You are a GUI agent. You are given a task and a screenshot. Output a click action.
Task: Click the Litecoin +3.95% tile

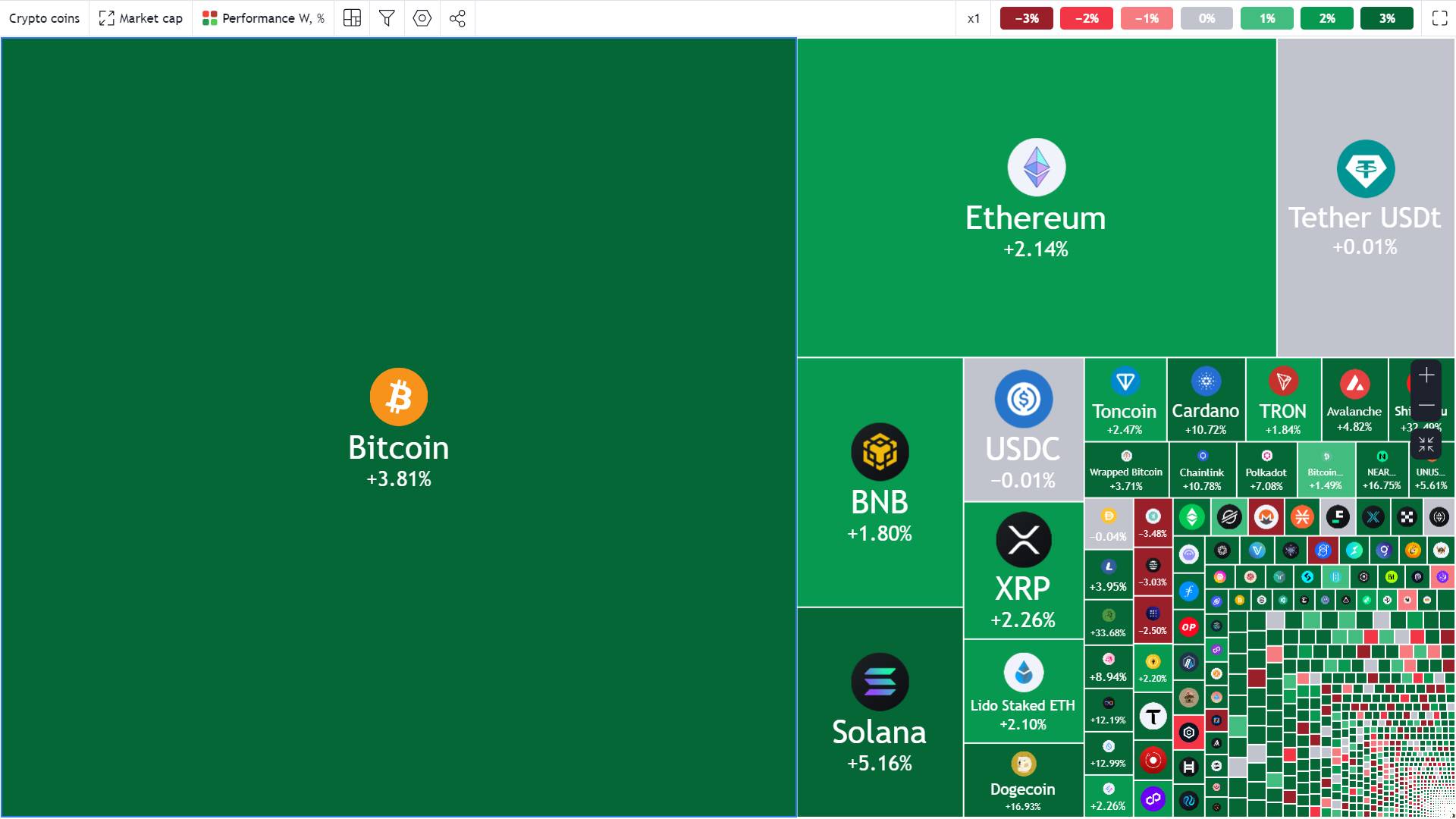click(1108, 573)
